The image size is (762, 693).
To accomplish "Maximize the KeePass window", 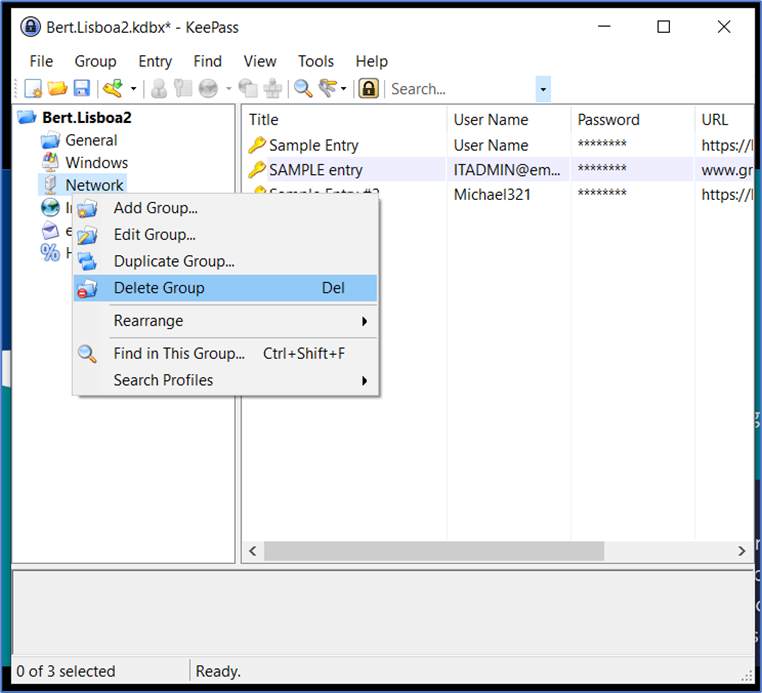I will (x=664, y=27).
